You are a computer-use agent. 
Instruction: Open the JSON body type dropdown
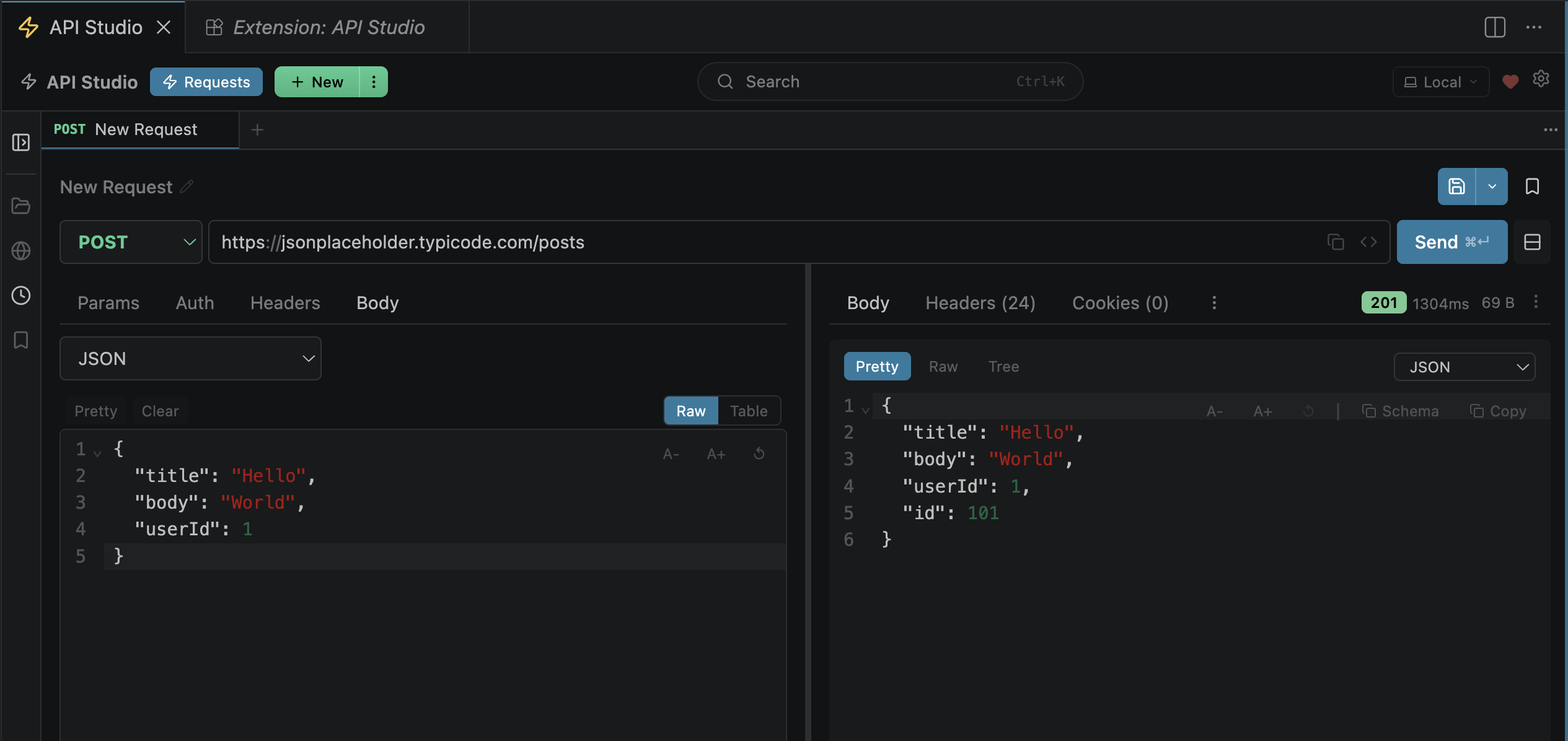pos(190,359)
